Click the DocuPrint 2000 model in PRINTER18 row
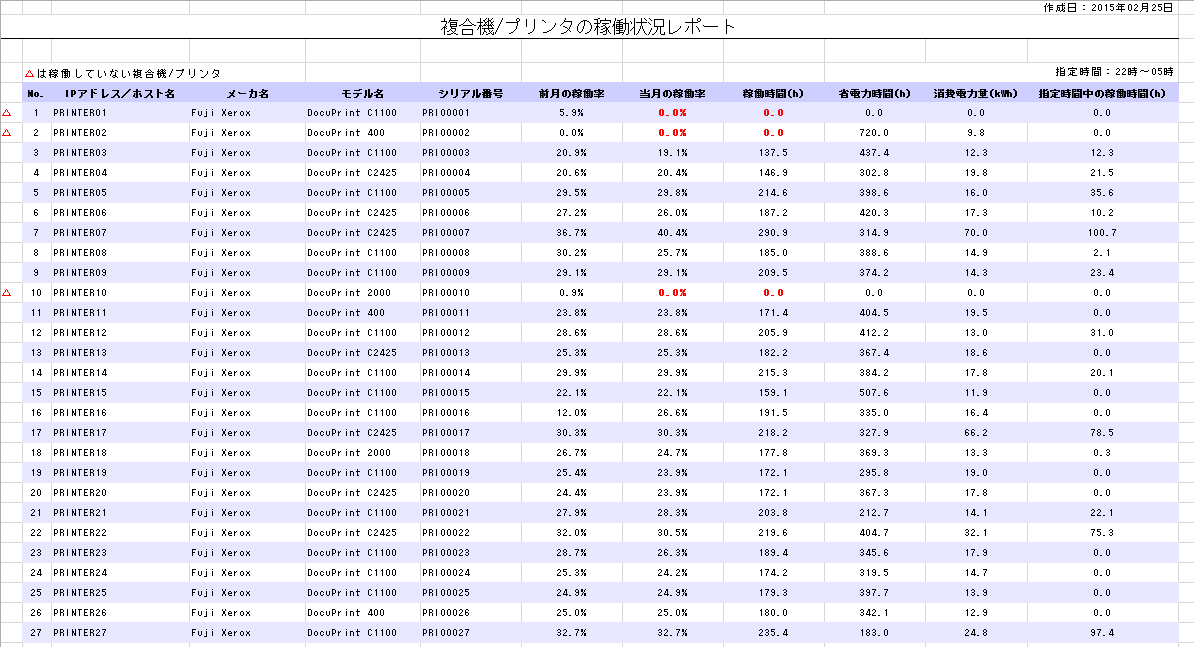Screen dimensions: 1194x647 click(x=349, y=453)
